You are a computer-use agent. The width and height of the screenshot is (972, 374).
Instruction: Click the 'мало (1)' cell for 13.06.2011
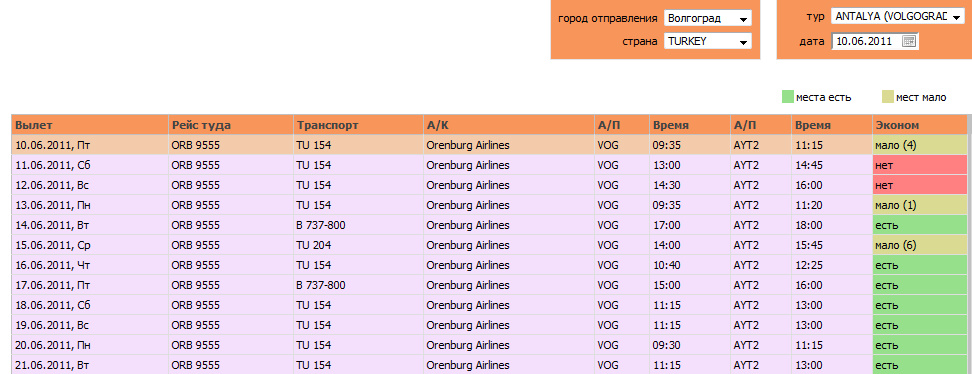point(919,205)
